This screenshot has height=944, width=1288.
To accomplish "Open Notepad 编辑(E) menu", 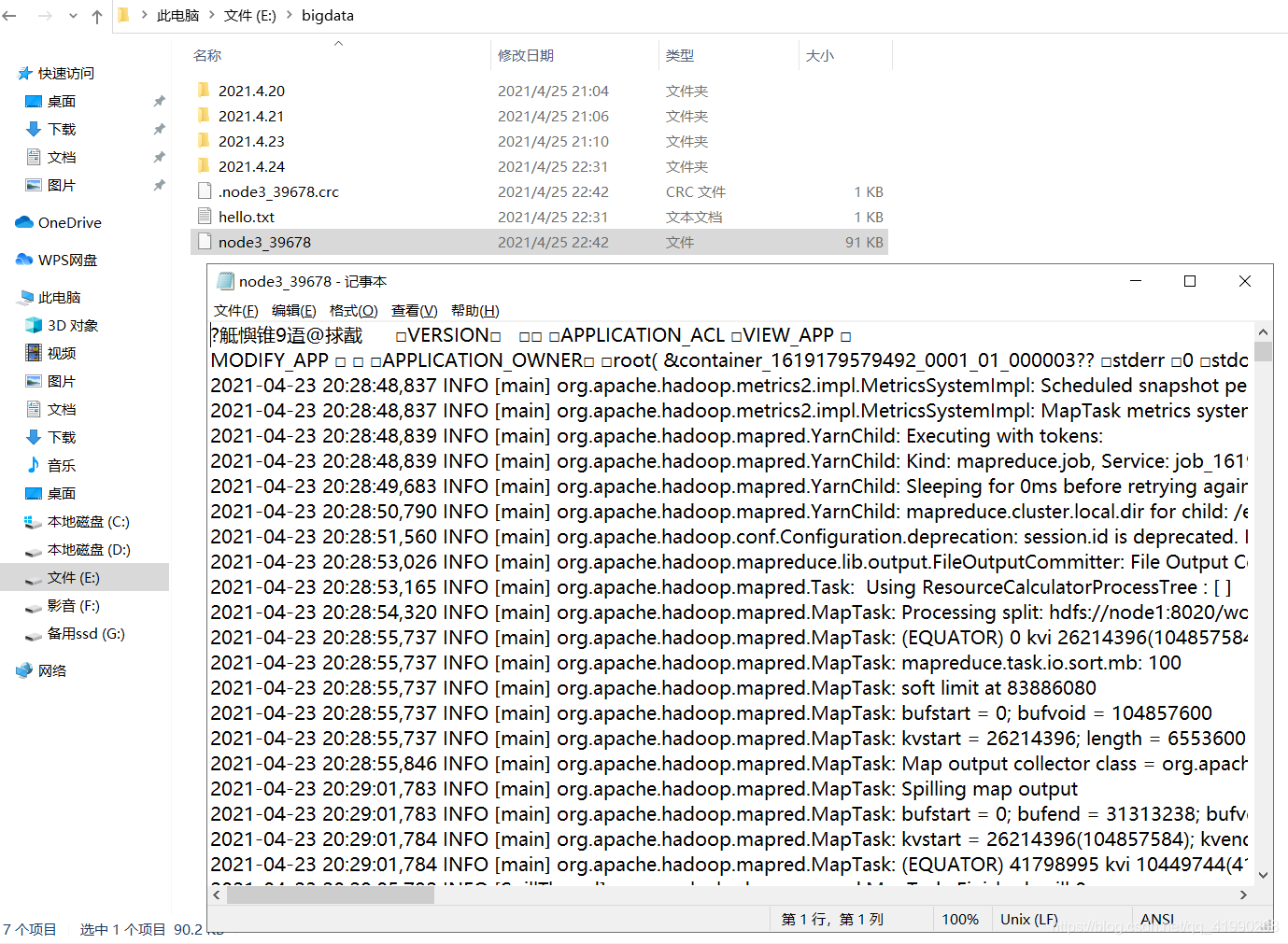I will pyautogui.click(x=294, y=310).
